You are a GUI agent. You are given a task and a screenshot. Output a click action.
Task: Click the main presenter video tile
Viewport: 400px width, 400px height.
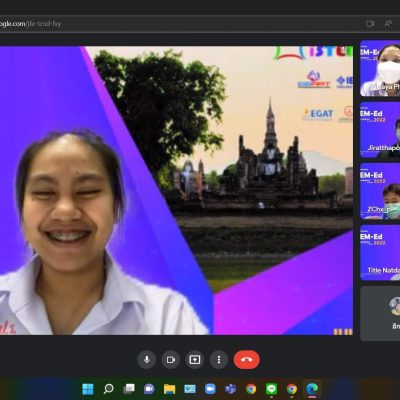click(176, 190)
